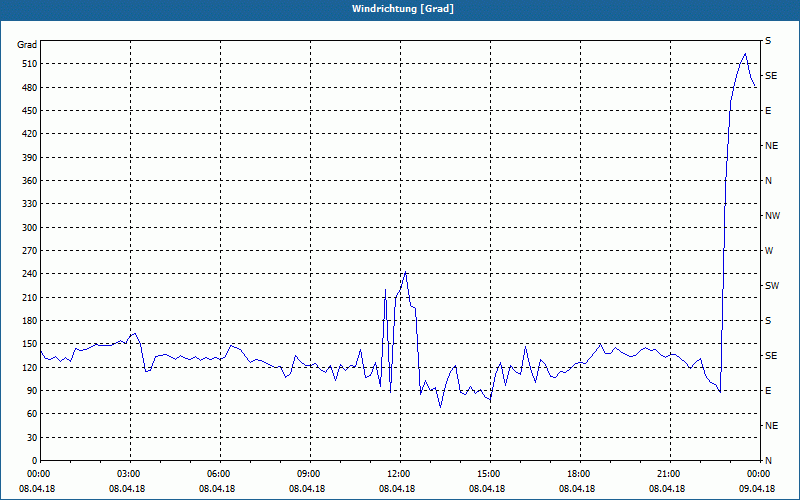The width and height of the screenshot is (800, 500).
Task: Choose the 300 y-axis label
Action: click(x=30, y=228)
